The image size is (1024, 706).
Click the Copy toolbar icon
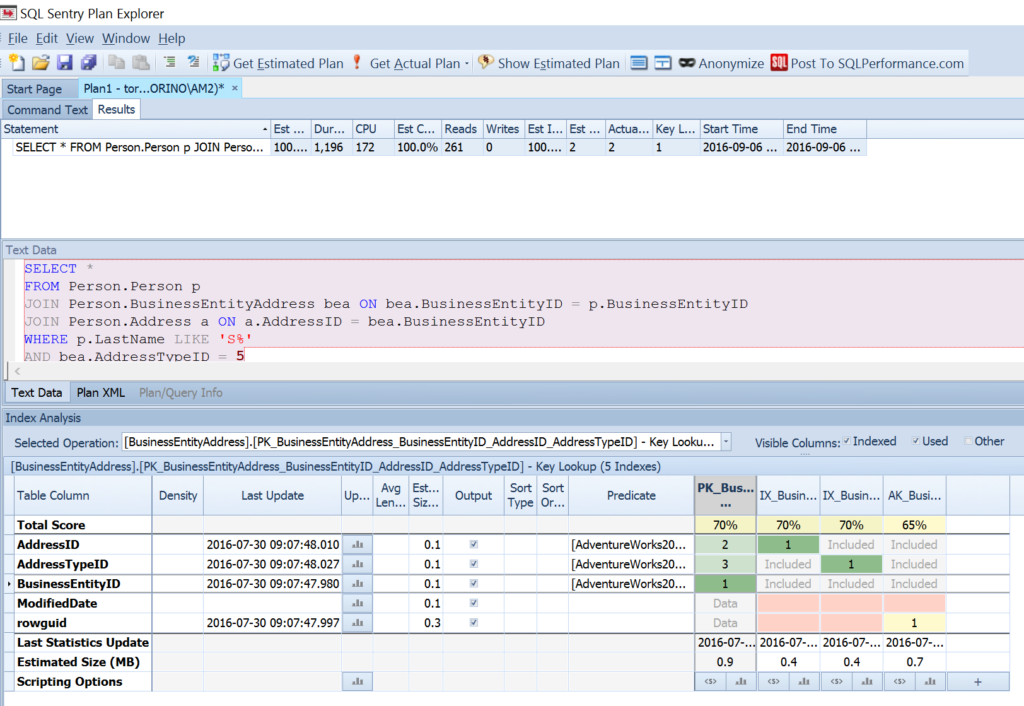(116, 63)
